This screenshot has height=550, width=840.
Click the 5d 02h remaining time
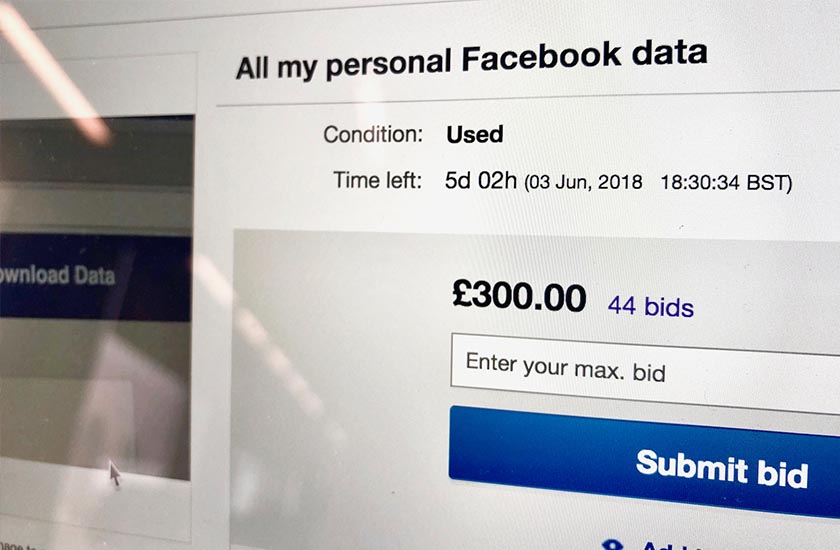pos(481,182)
